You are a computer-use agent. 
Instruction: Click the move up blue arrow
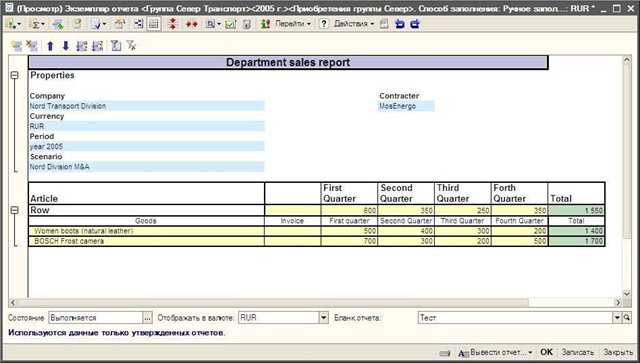(x=50, y=46)
